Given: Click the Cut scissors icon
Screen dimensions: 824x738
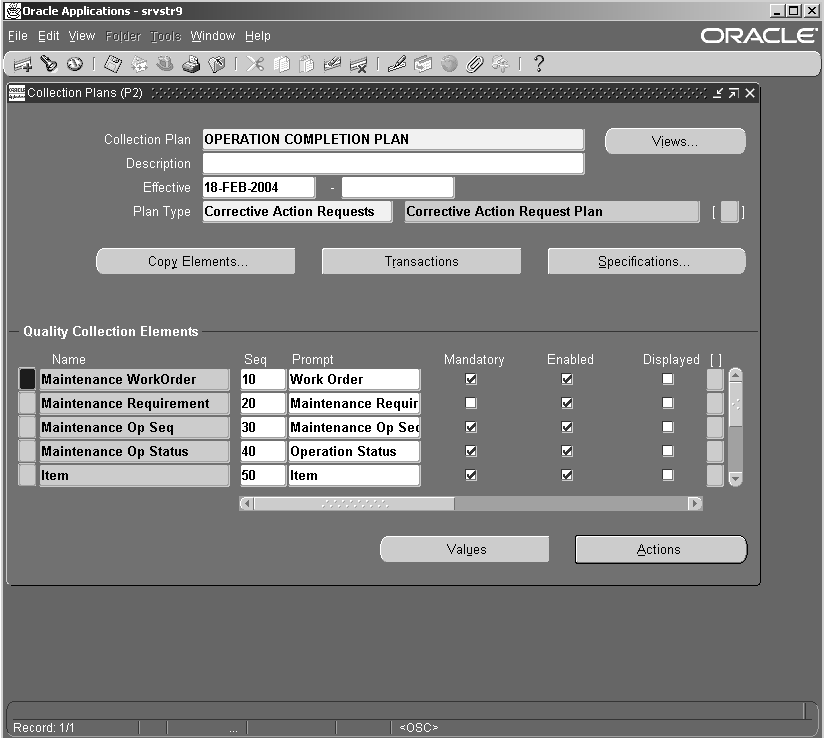Looking at the screenshot, I should [255, 64].
